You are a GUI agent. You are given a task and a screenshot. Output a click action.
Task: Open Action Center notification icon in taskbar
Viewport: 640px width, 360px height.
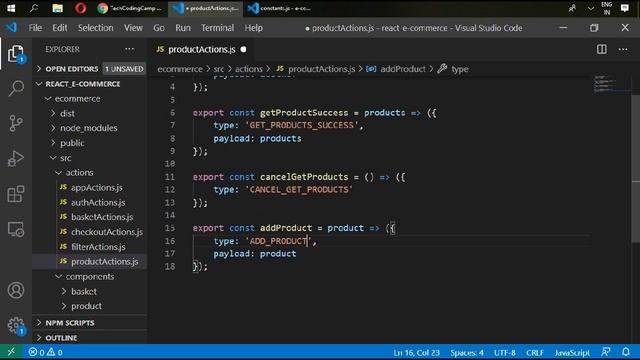click(x=624, y=8)
